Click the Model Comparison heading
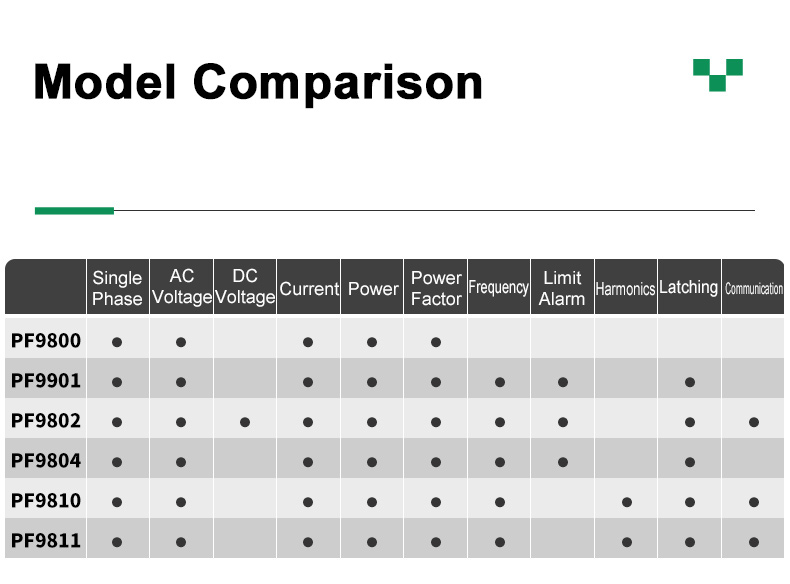Screen dimensions: 790x584 click(x=258, y=81)
